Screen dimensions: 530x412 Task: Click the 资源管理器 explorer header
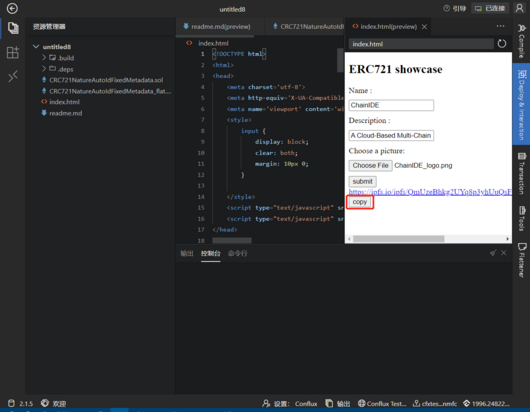click(49, 26)
